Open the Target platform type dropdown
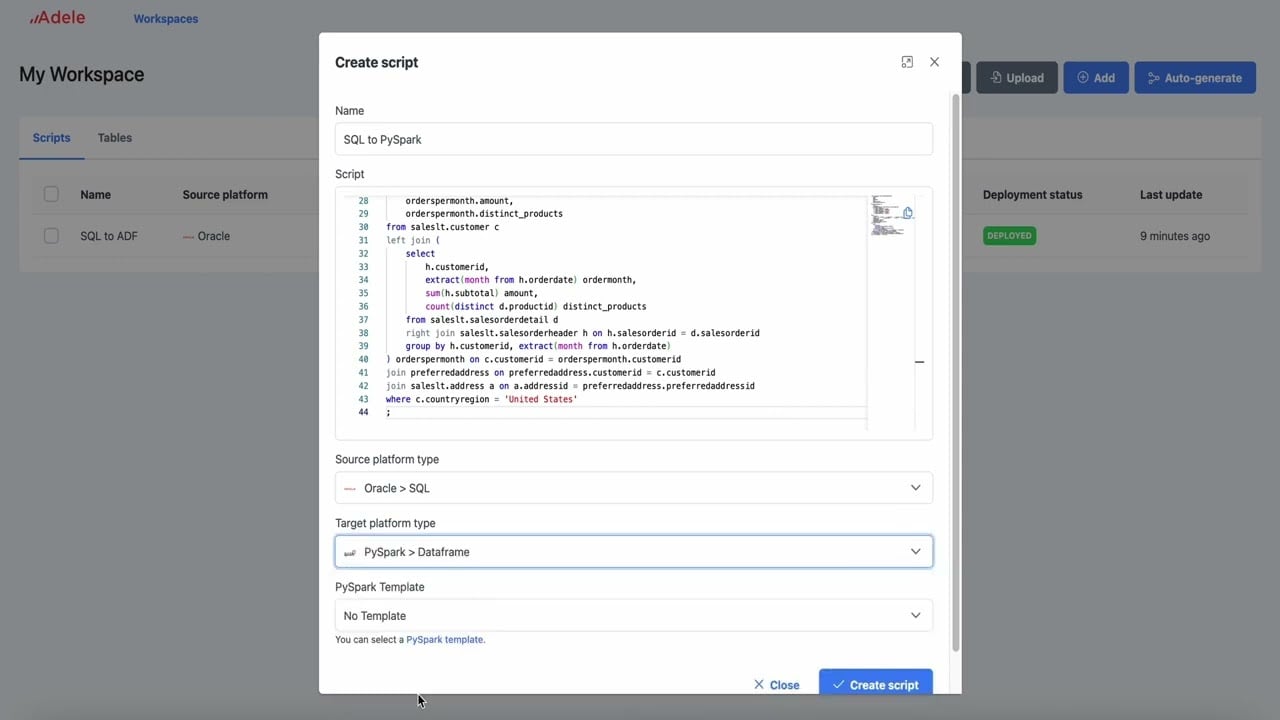This screenshot has width=1280, height=720. click(634, 552)
